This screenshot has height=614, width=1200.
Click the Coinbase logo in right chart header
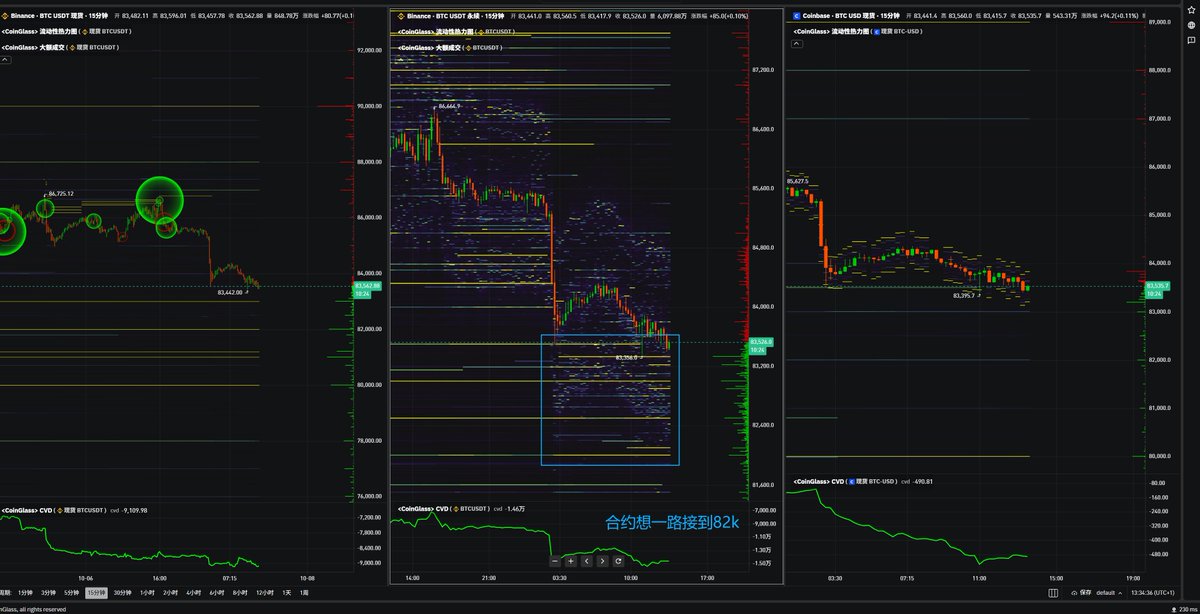[x=796, y=16]
